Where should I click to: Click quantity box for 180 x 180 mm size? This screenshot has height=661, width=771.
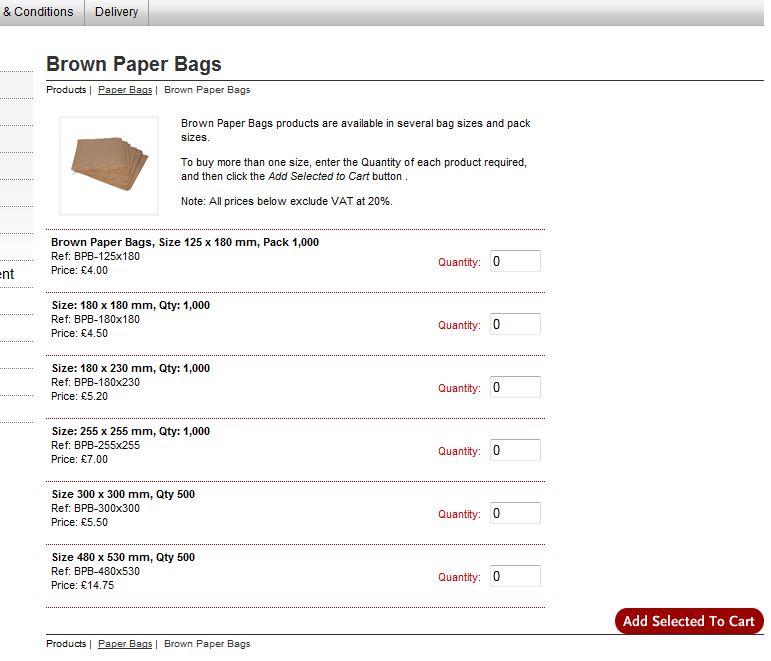515,324
